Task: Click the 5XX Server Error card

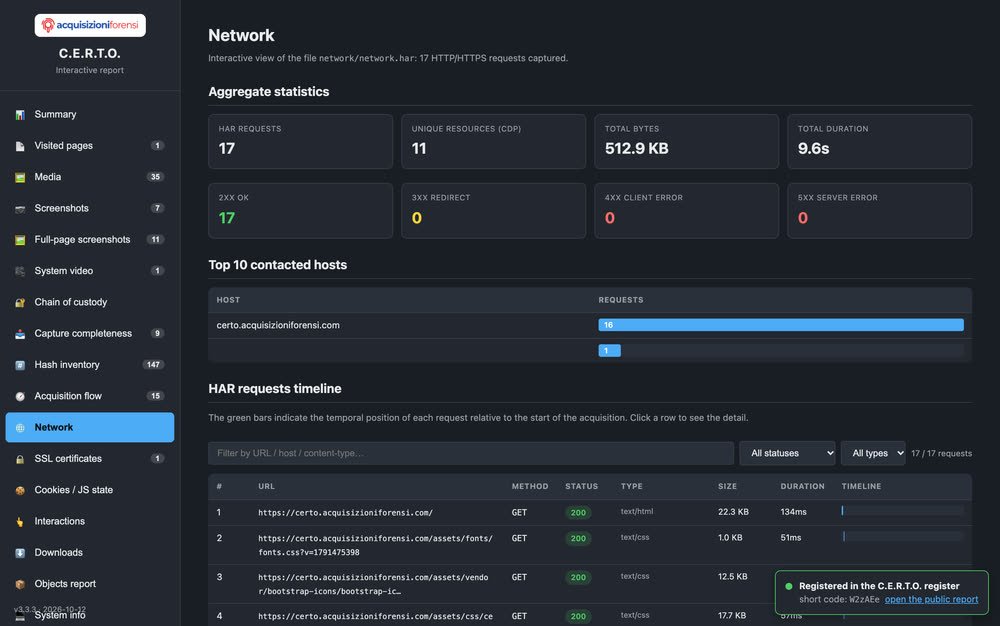Action: 879,211
